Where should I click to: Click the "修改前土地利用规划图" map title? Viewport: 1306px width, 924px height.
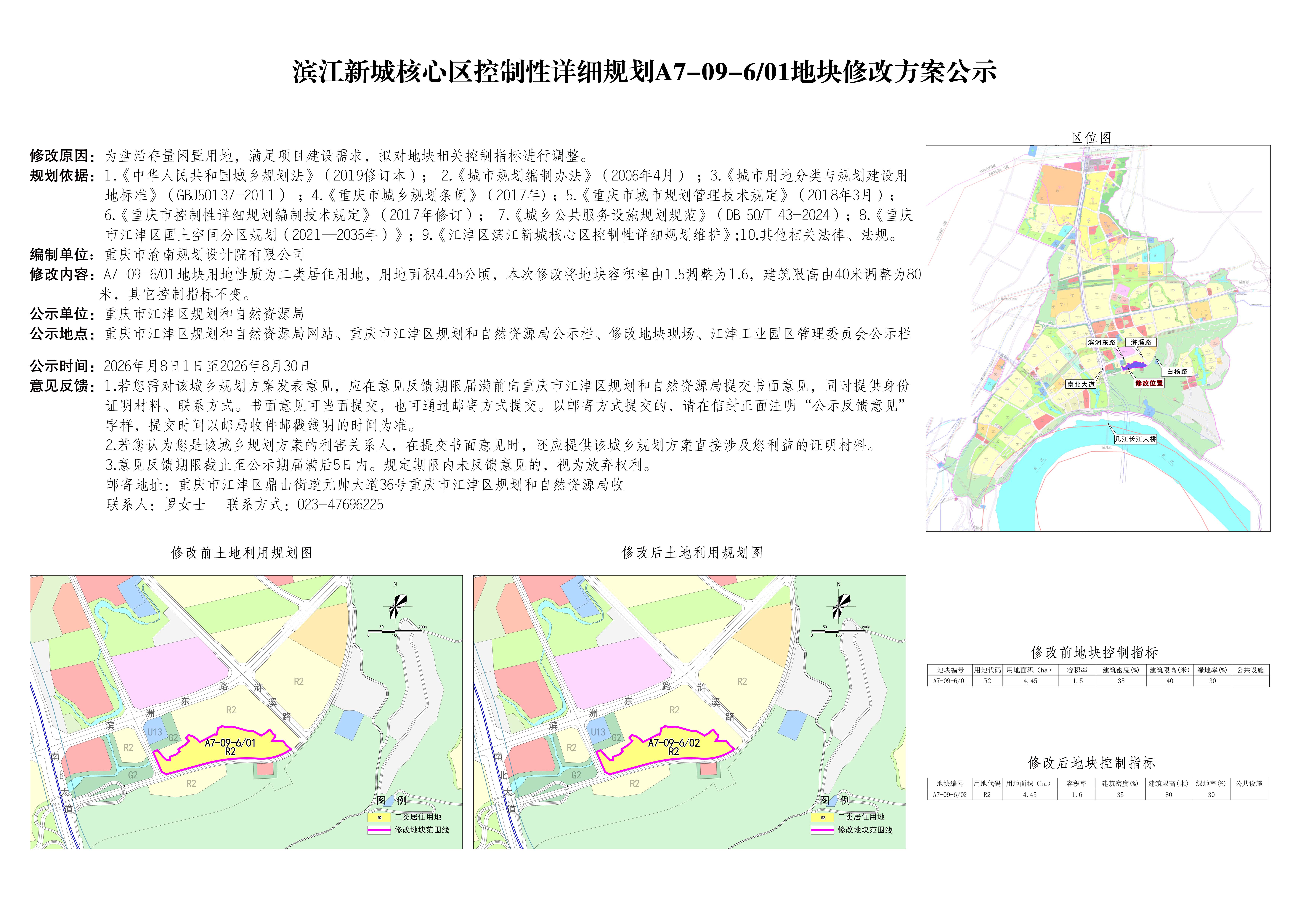click(242, 553)
